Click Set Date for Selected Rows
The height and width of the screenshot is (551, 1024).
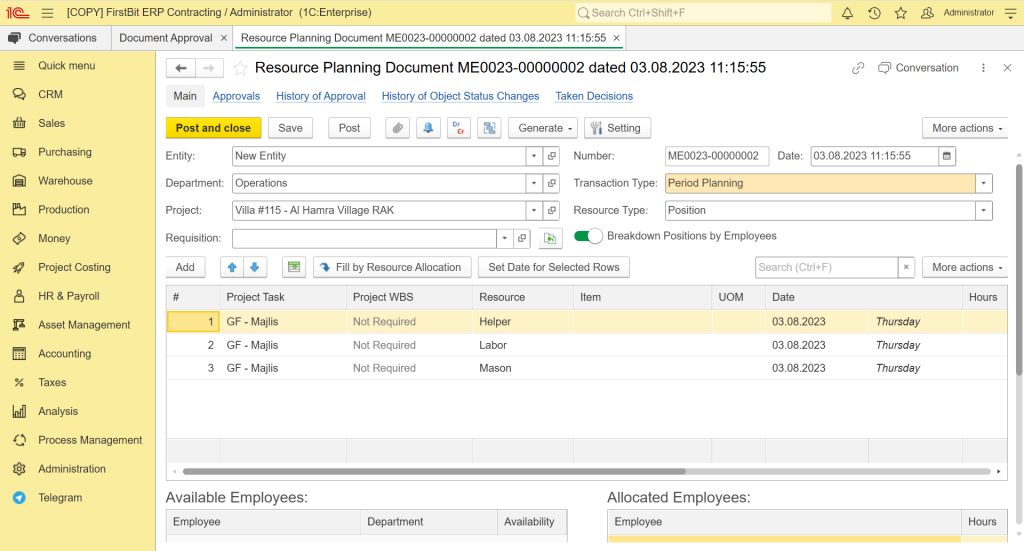[x=554, y=267]
